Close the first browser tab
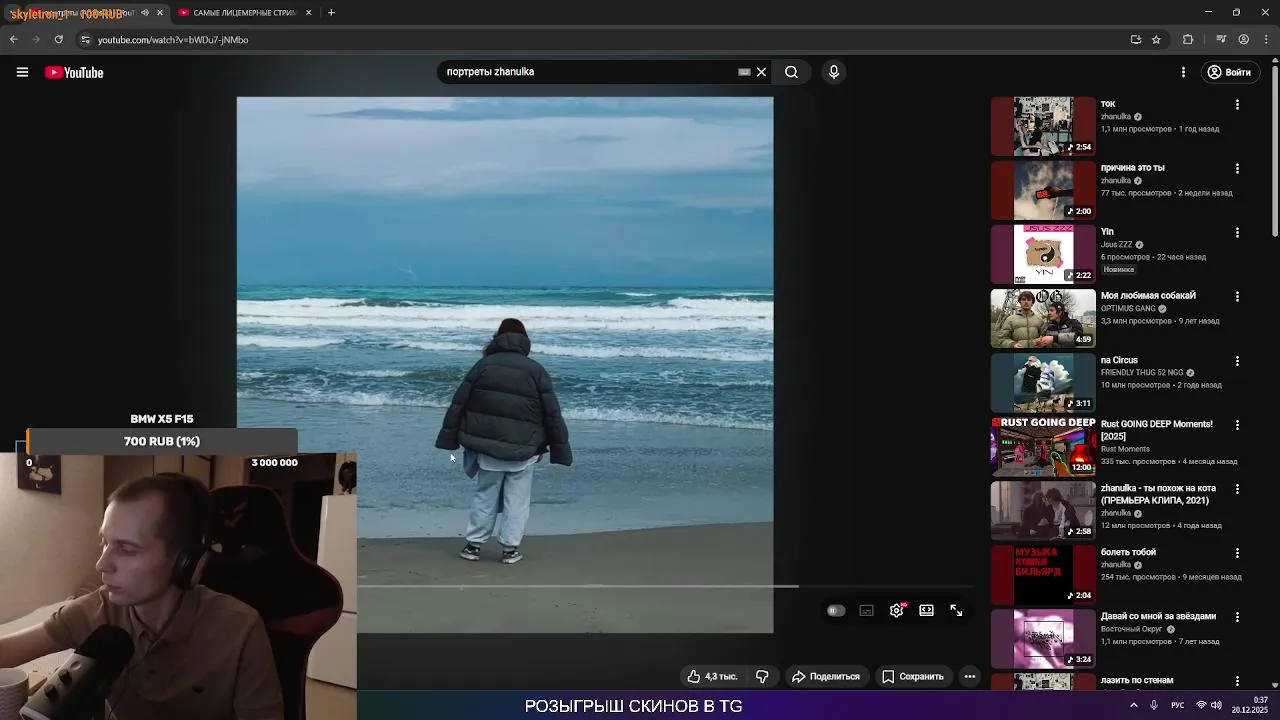 point(159,13)
